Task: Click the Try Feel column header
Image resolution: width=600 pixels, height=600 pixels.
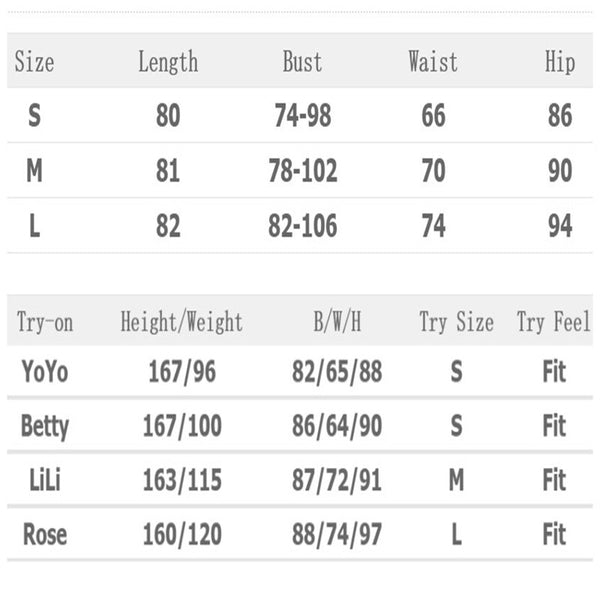Action: (553, 322)
